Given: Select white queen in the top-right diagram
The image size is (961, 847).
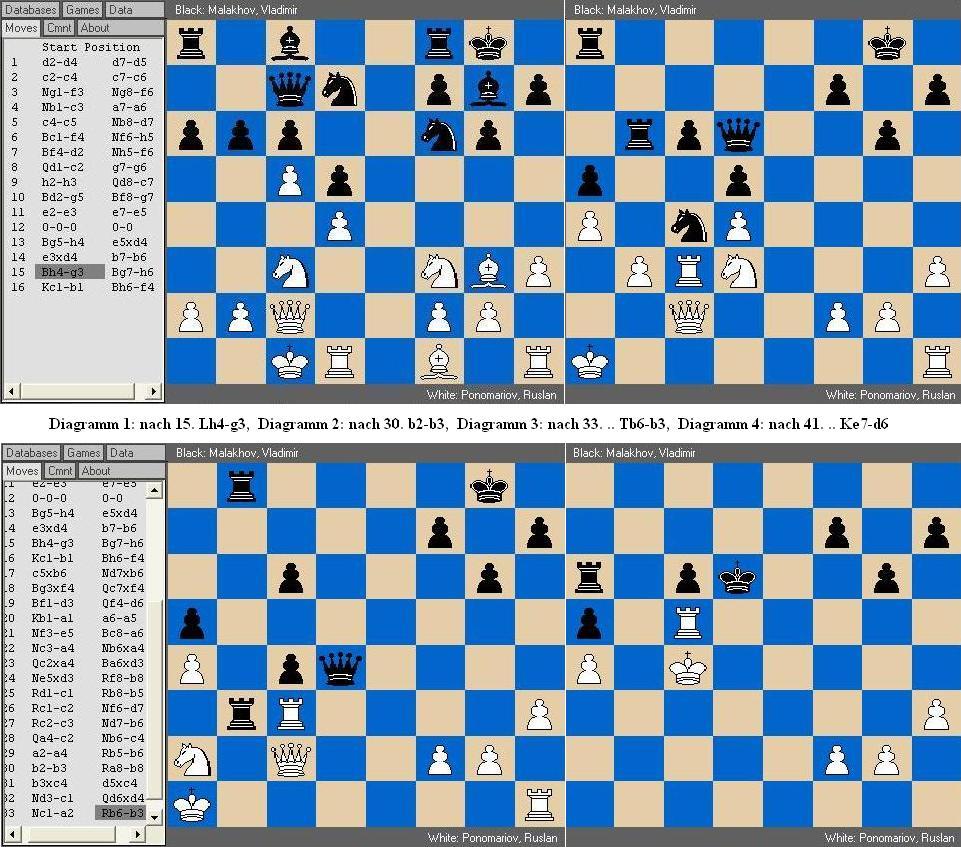Looking at the screenshot, I should click(x=689, y=315).
